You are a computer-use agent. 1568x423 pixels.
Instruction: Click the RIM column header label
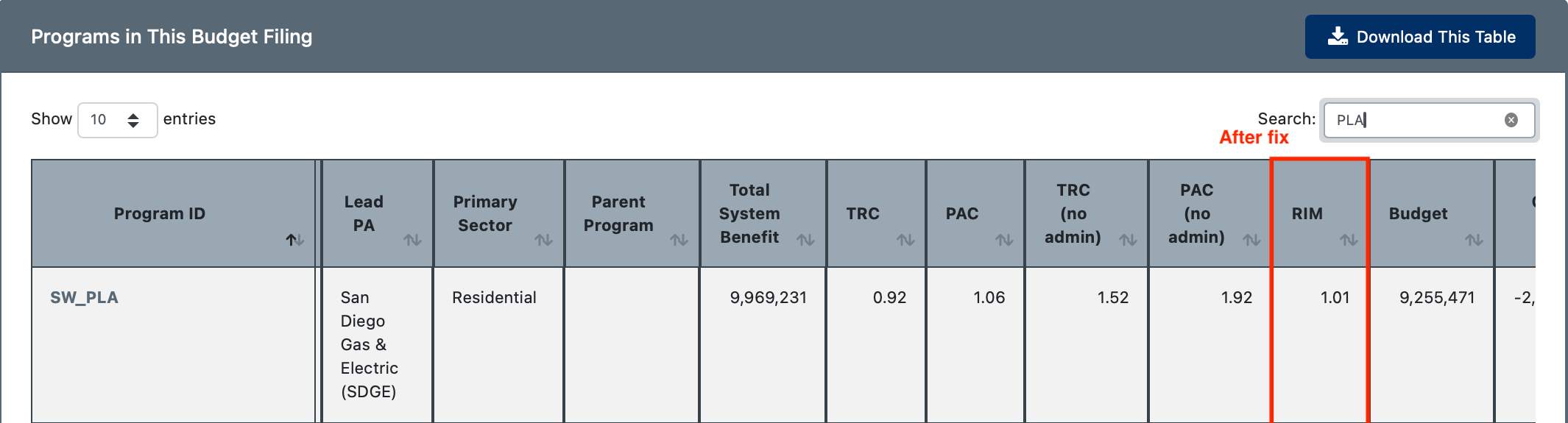(1307, 213)
